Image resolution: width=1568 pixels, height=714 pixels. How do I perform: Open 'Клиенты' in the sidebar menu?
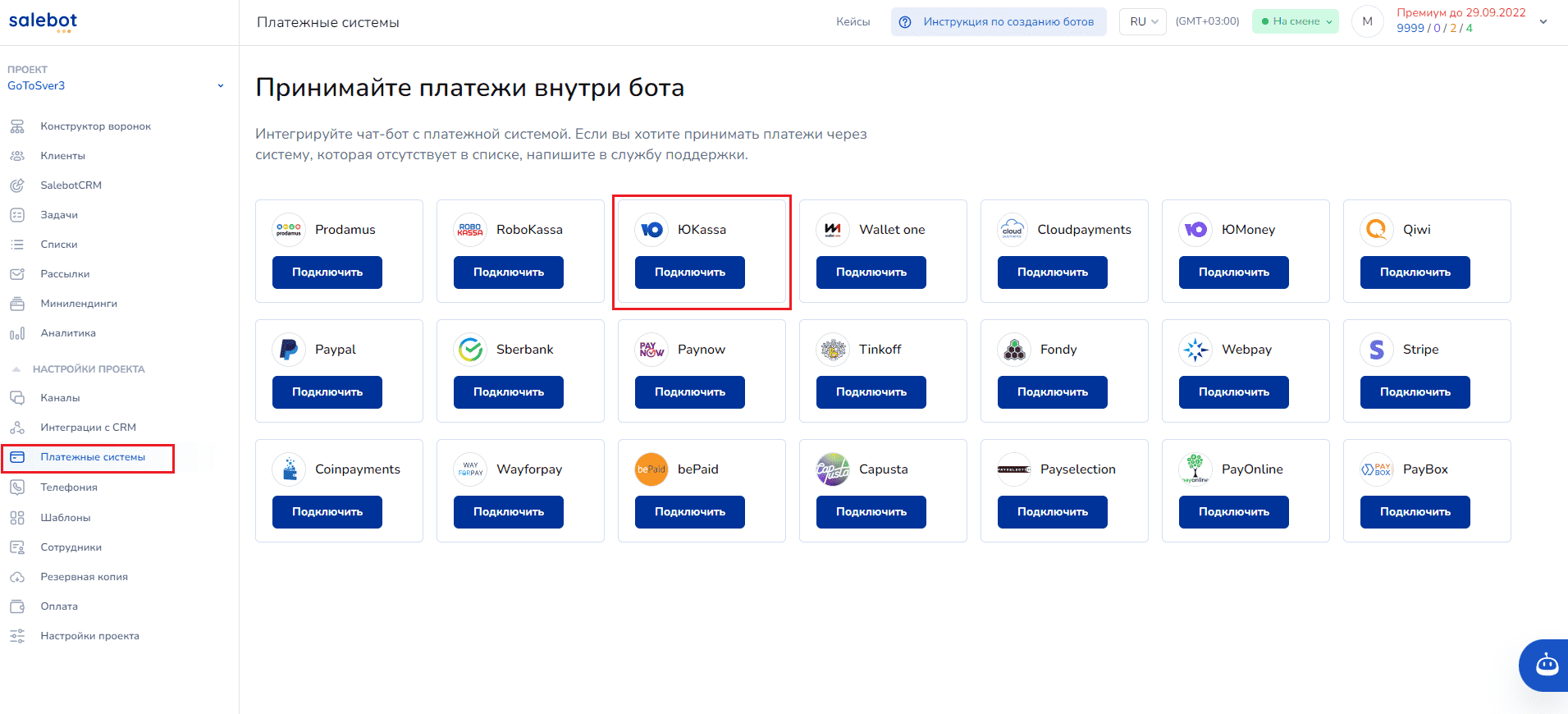62,156
